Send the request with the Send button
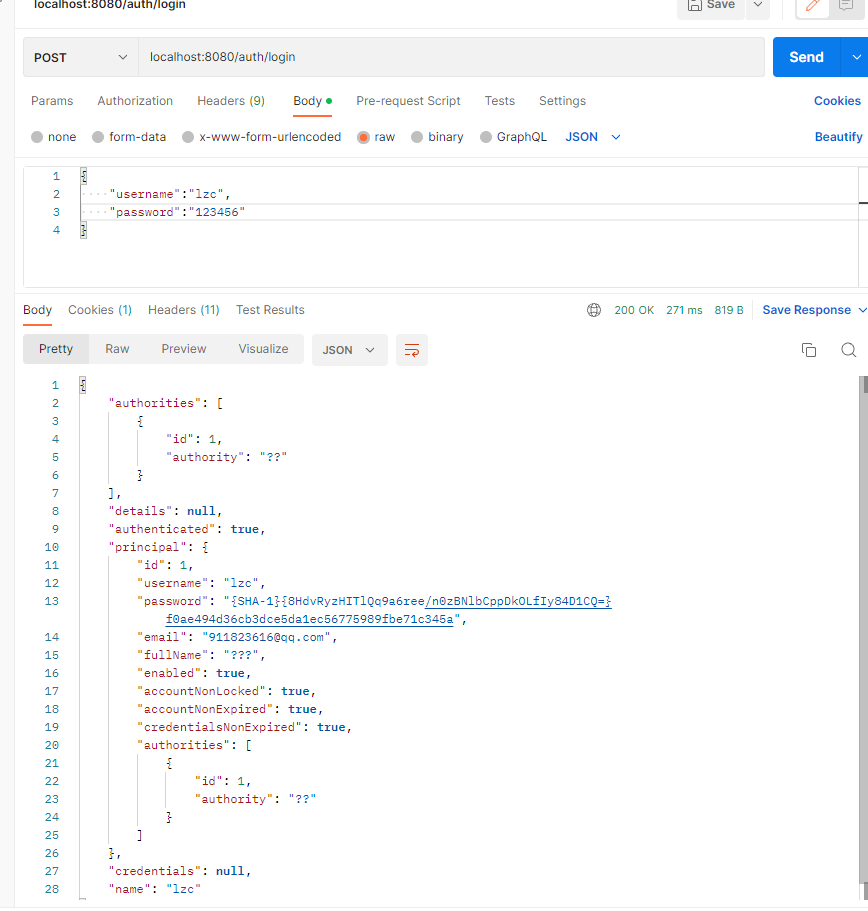Screen dimensions: 868x911 (806, 57)
